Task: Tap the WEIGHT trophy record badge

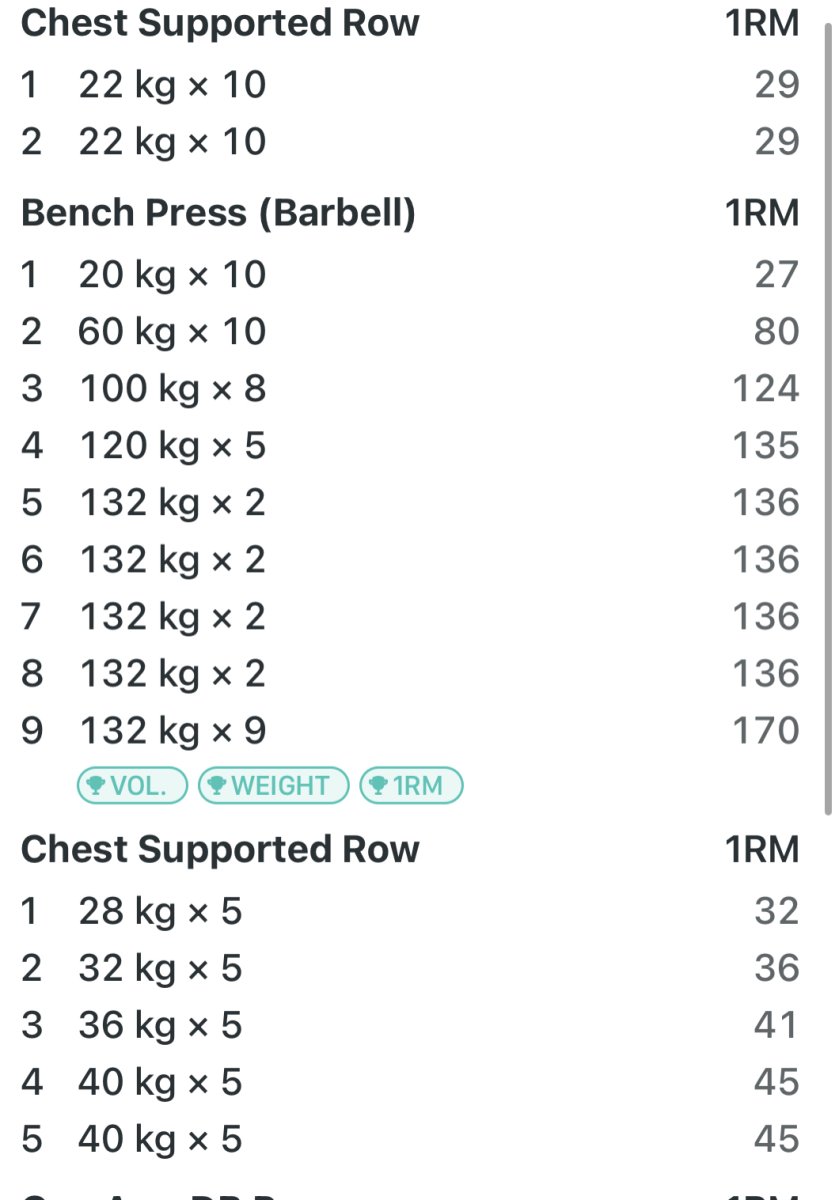Action: 274,786
